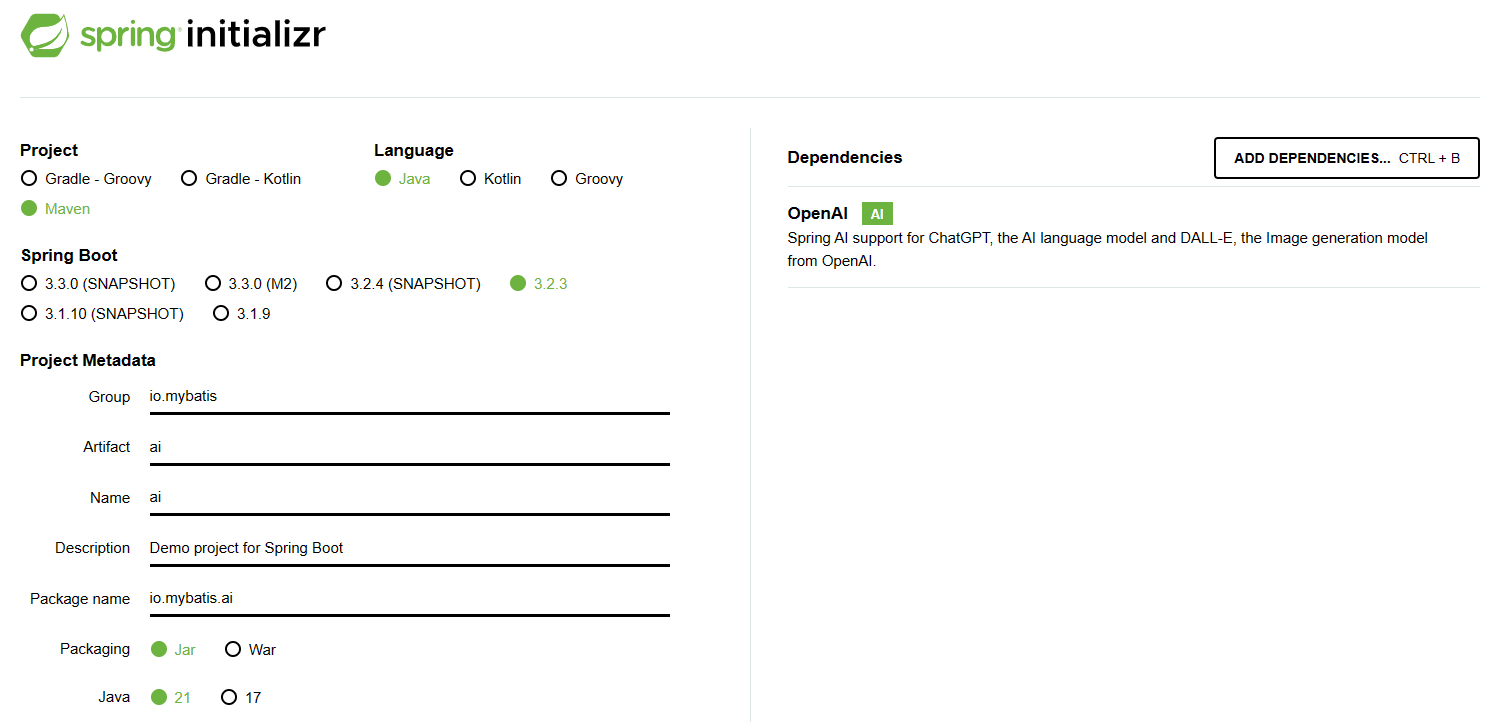Viewport: 1499px width, 722px height.
Task: Select Spring Boot 3.3.0 (M2)
Action: pos(213,284)
